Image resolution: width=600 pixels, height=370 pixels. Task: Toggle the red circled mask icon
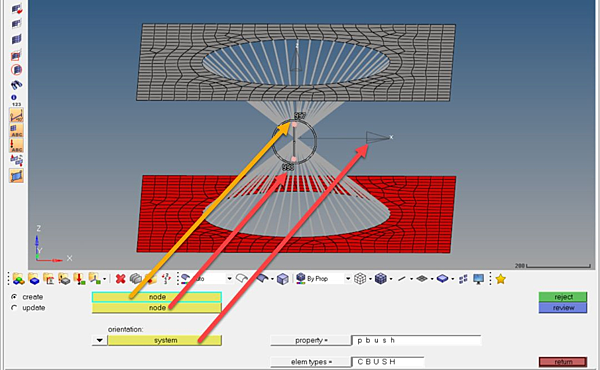pyautogui.click(x=16, y=70)
